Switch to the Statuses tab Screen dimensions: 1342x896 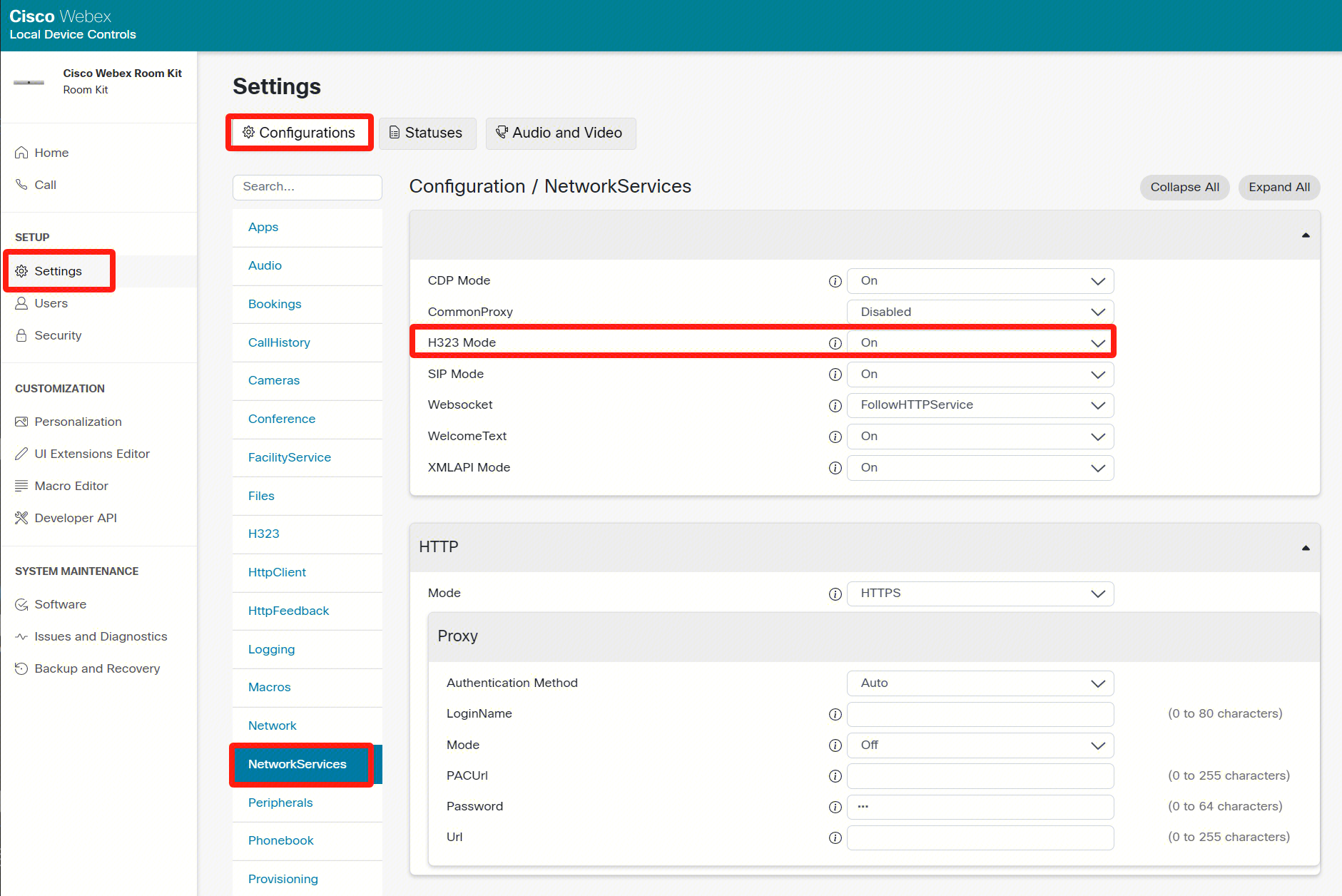pos(427,133)
